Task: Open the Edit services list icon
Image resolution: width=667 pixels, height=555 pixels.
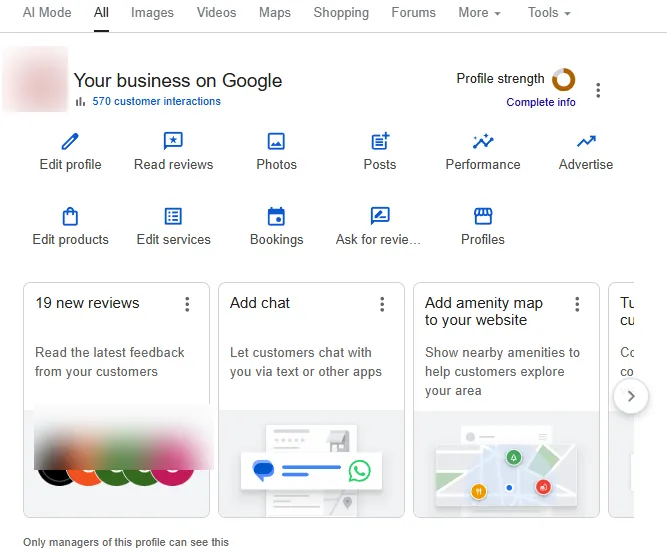Action: pos(173,216)
